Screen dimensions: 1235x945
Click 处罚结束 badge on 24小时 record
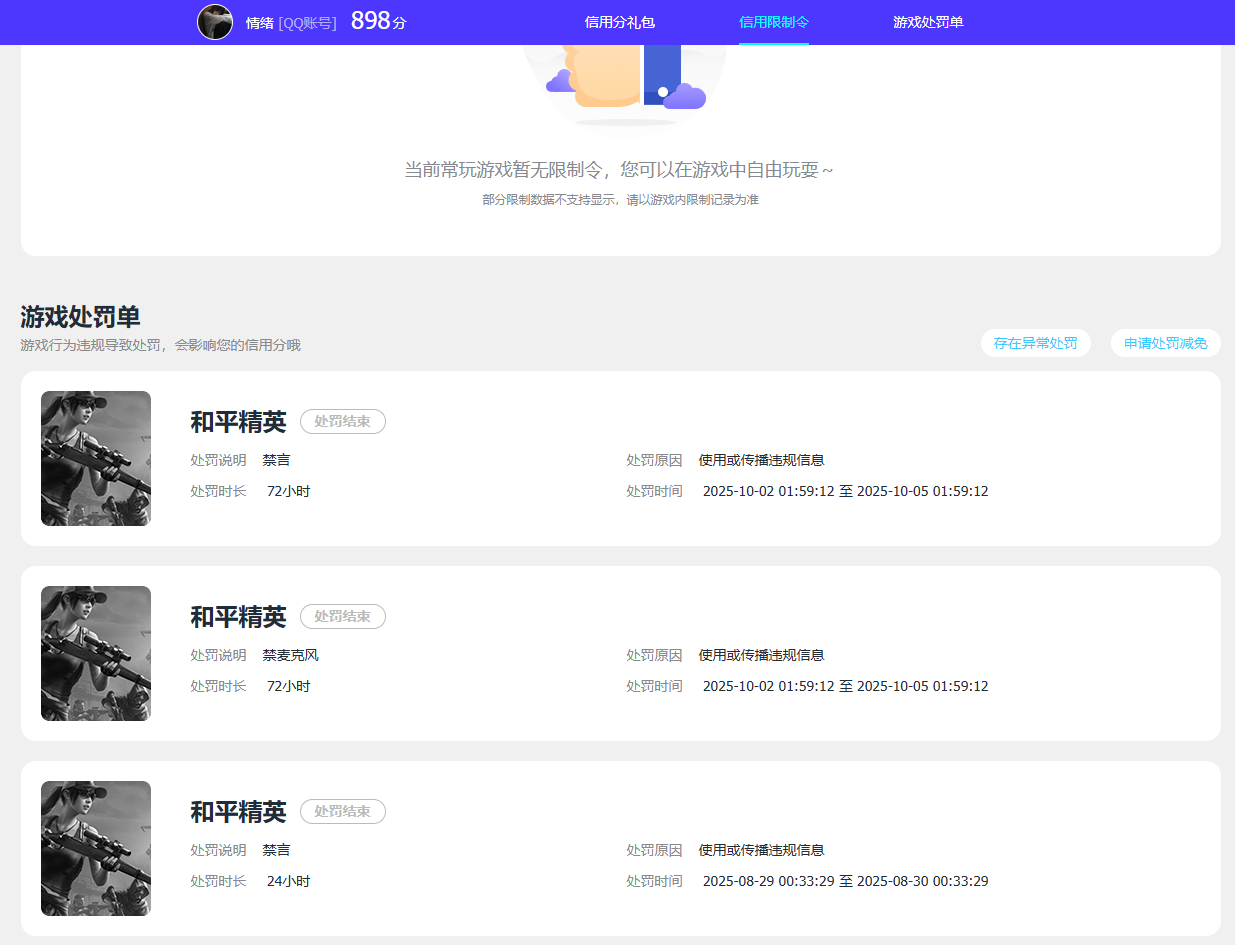(343, 812)
